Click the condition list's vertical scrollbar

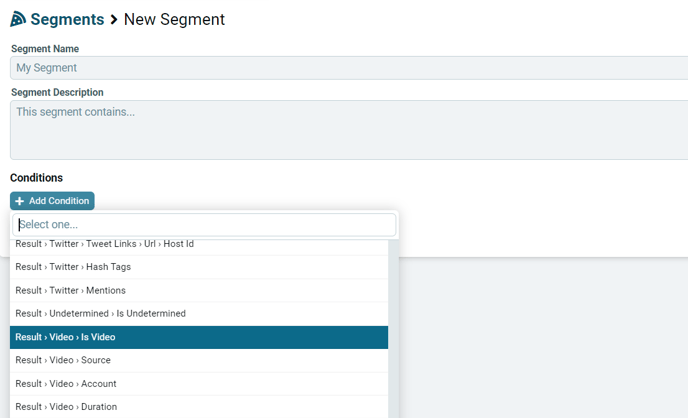click(x=394, y=329)
